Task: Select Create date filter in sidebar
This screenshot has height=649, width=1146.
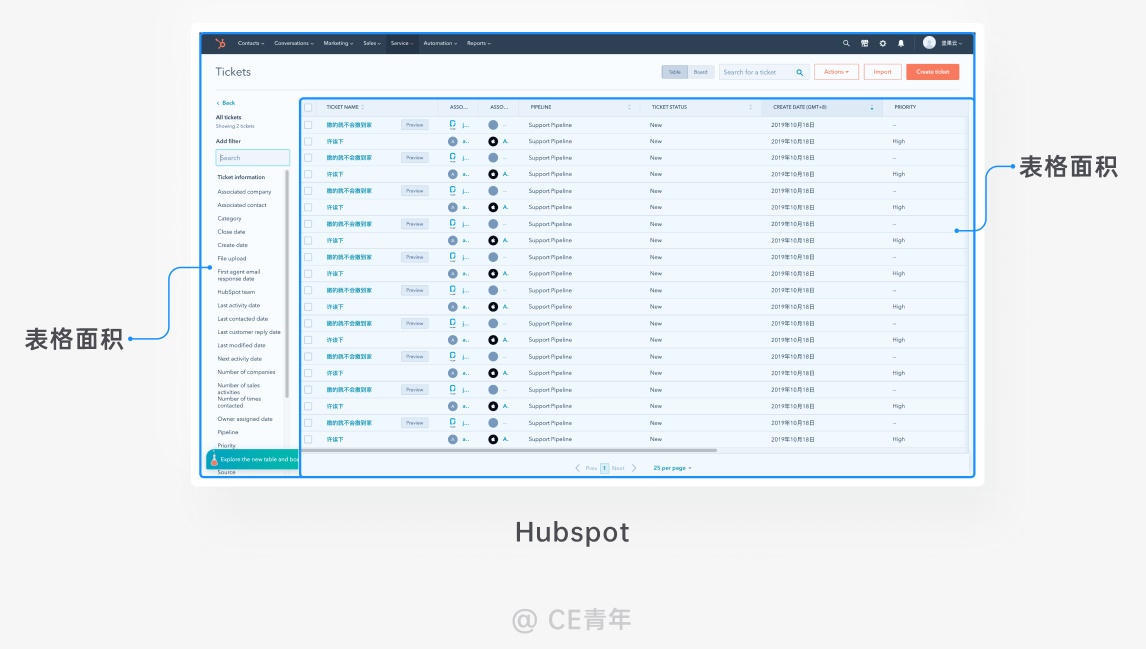Action: pos(232,245)
